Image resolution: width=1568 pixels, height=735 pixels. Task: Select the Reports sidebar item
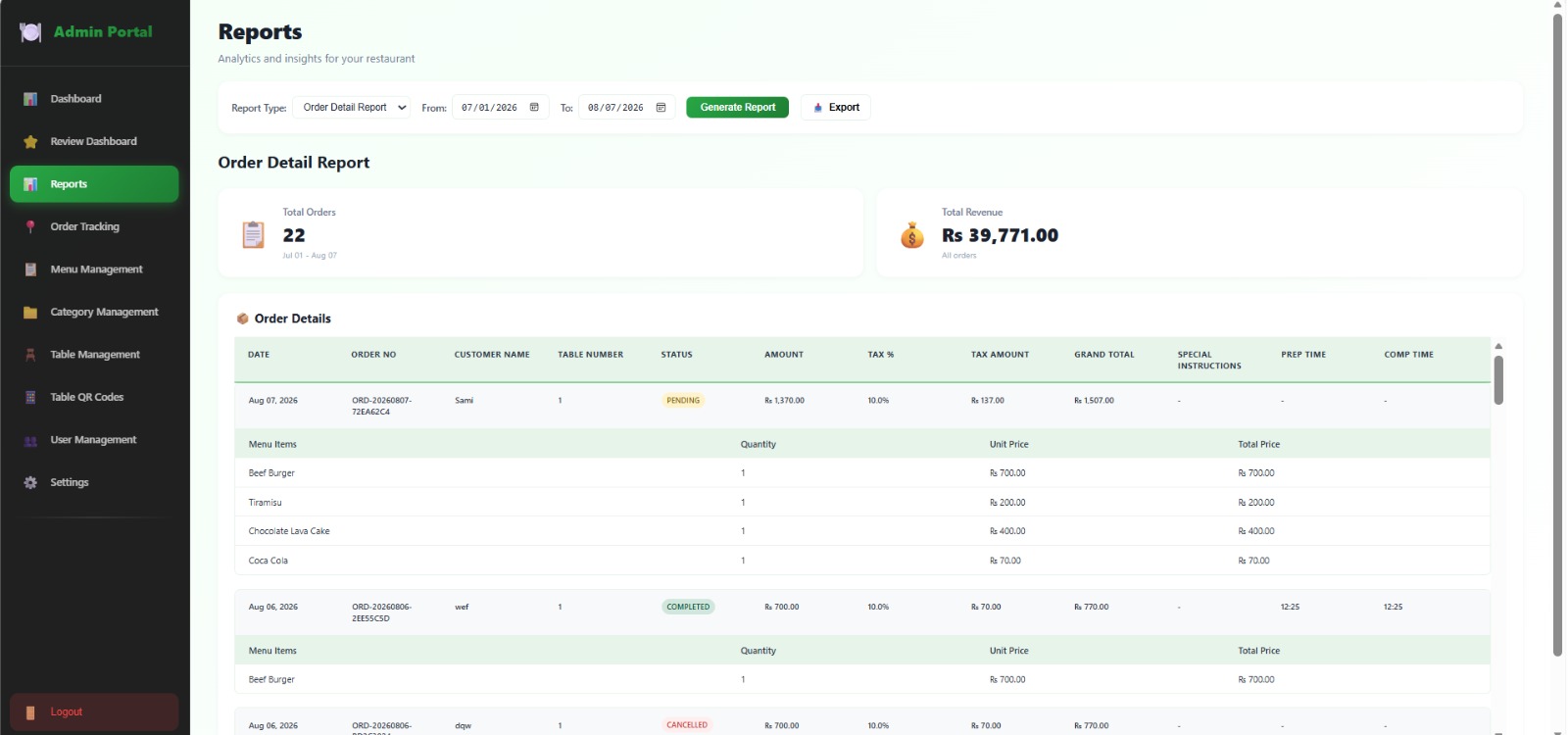[x=94, y=184]
